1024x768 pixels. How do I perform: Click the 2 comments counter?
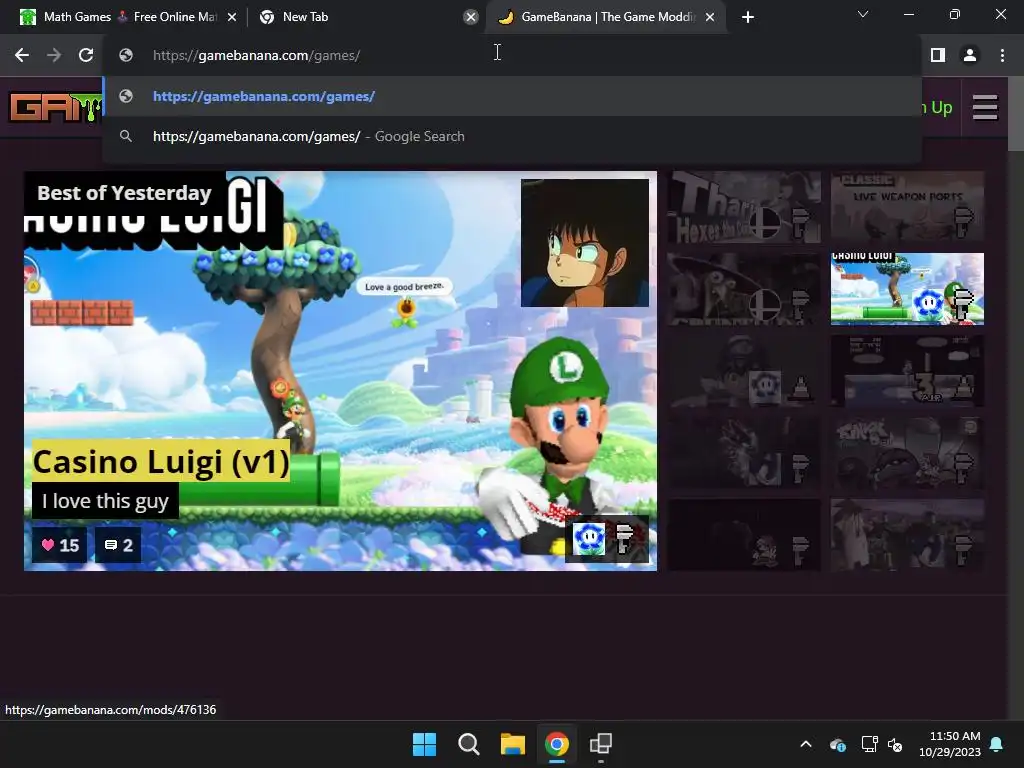(118, 545)
